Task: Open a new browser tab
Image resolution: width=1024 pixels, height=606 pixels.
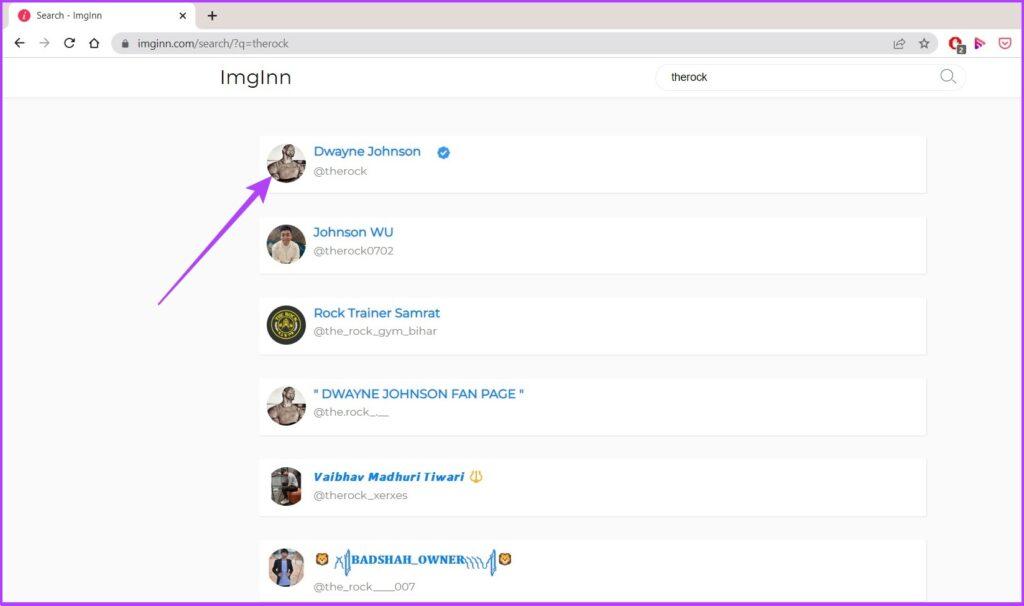Action: pos(212,16)
